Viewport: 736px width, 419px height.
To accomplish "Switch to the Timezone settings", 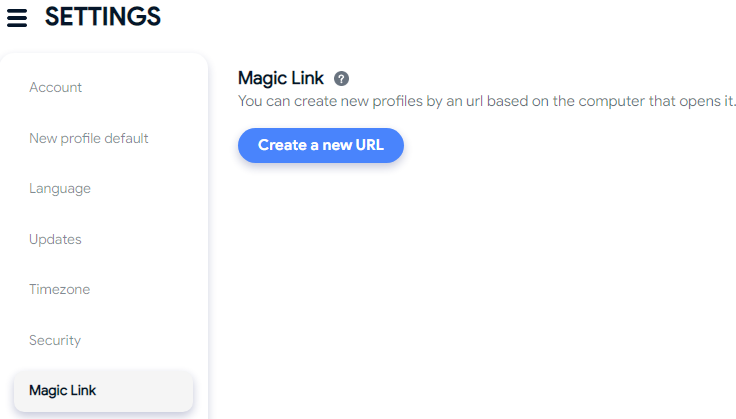I will tap(59, 289).
